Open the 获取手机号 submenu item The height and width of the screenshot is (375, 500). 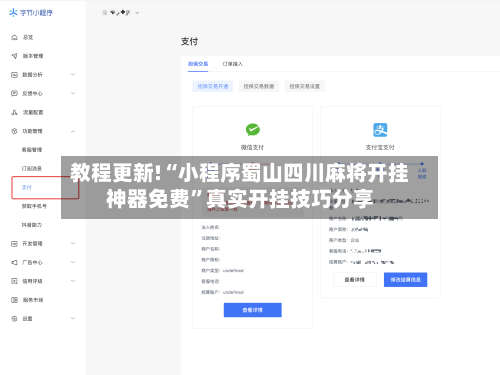(x=34, y=206)
